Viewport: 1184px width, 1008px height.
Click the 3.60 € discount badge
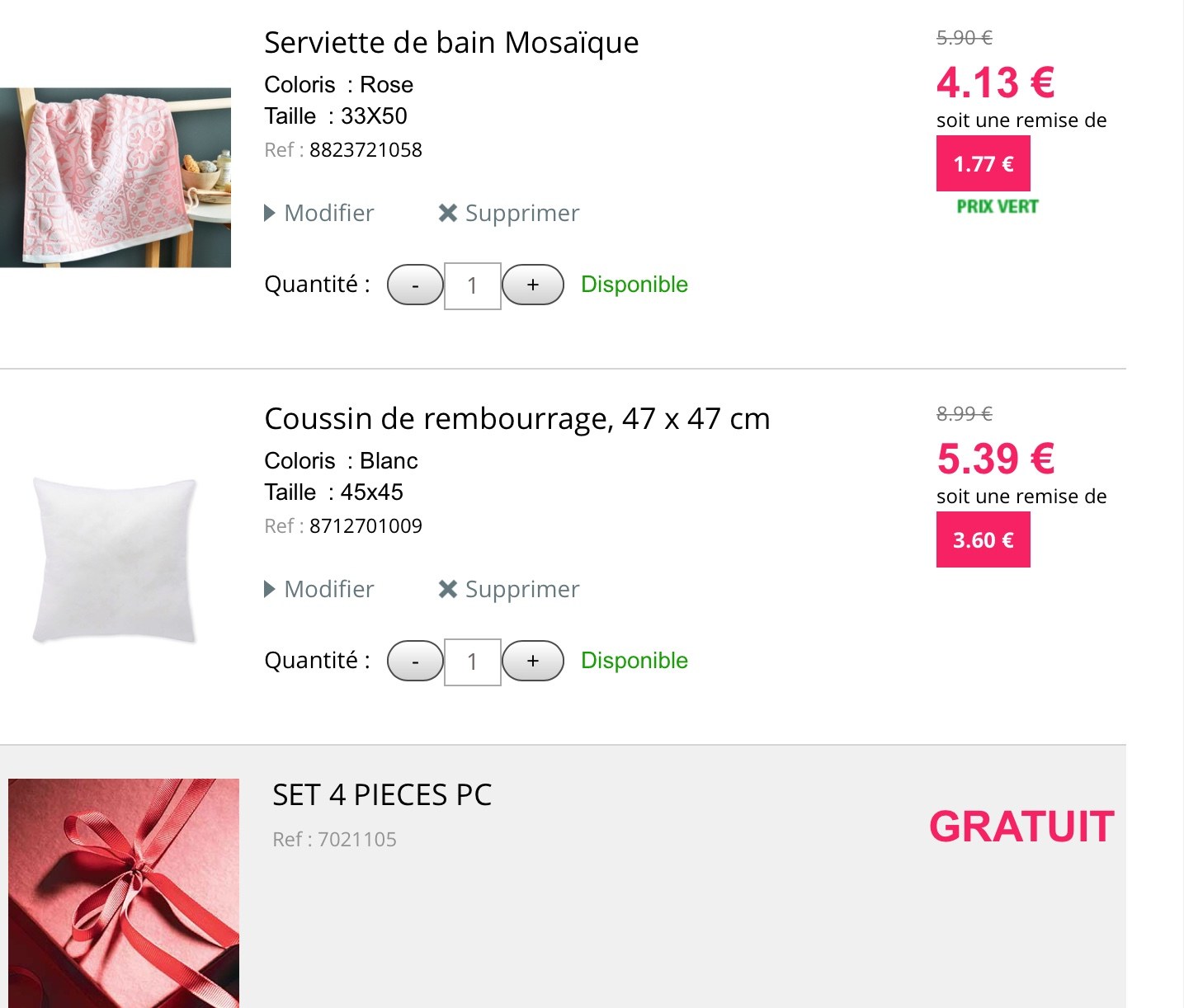point(983,540)
